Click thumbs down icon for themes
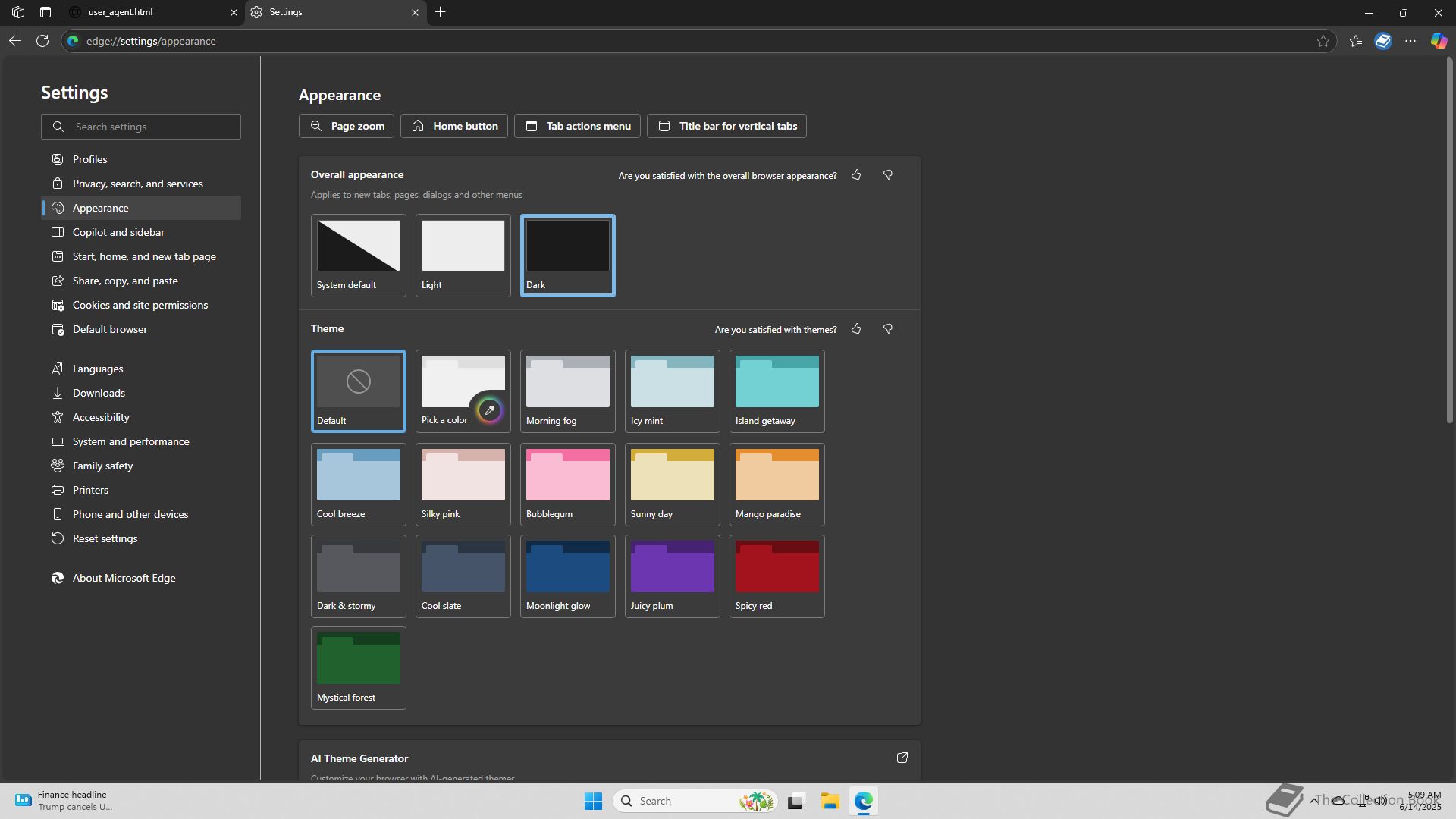Image resolution: width=1456 pixels, height=819 pixels. point(888,329)
